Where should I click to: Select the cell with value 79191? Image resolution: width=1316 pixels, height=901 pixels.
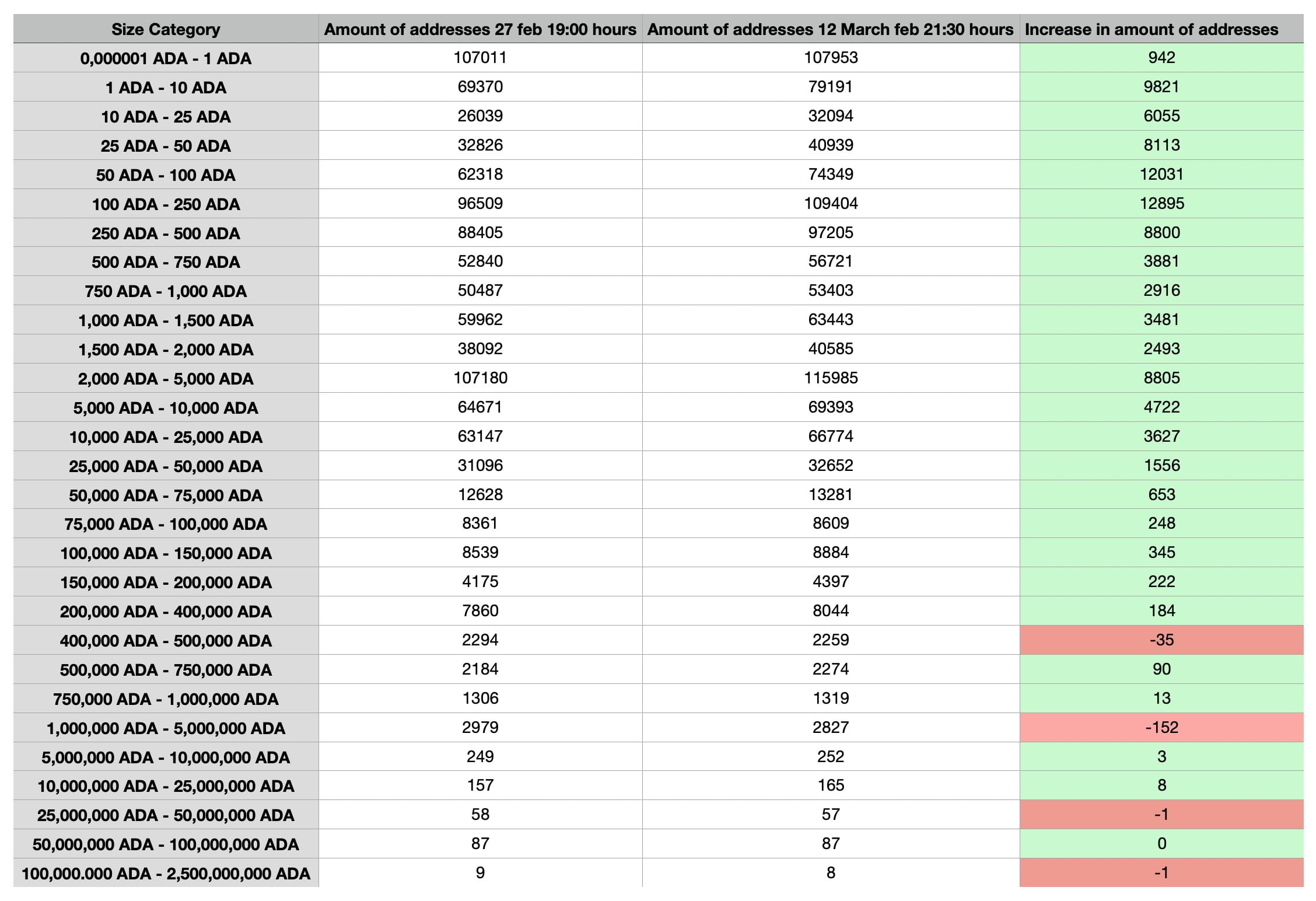point(831,87)
